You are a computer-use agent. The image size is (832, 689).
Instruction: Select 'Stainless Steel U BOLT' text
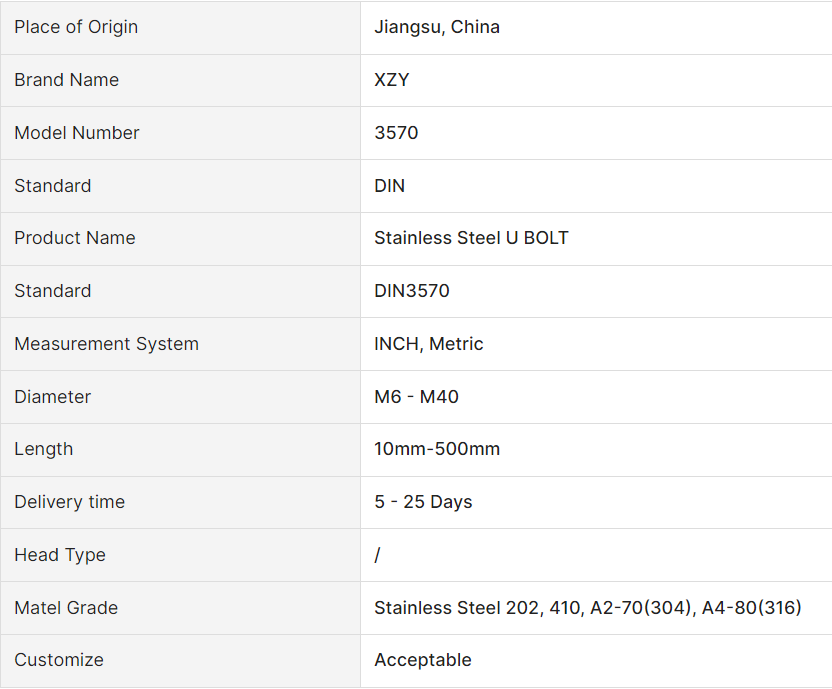(x=471, y=238)
